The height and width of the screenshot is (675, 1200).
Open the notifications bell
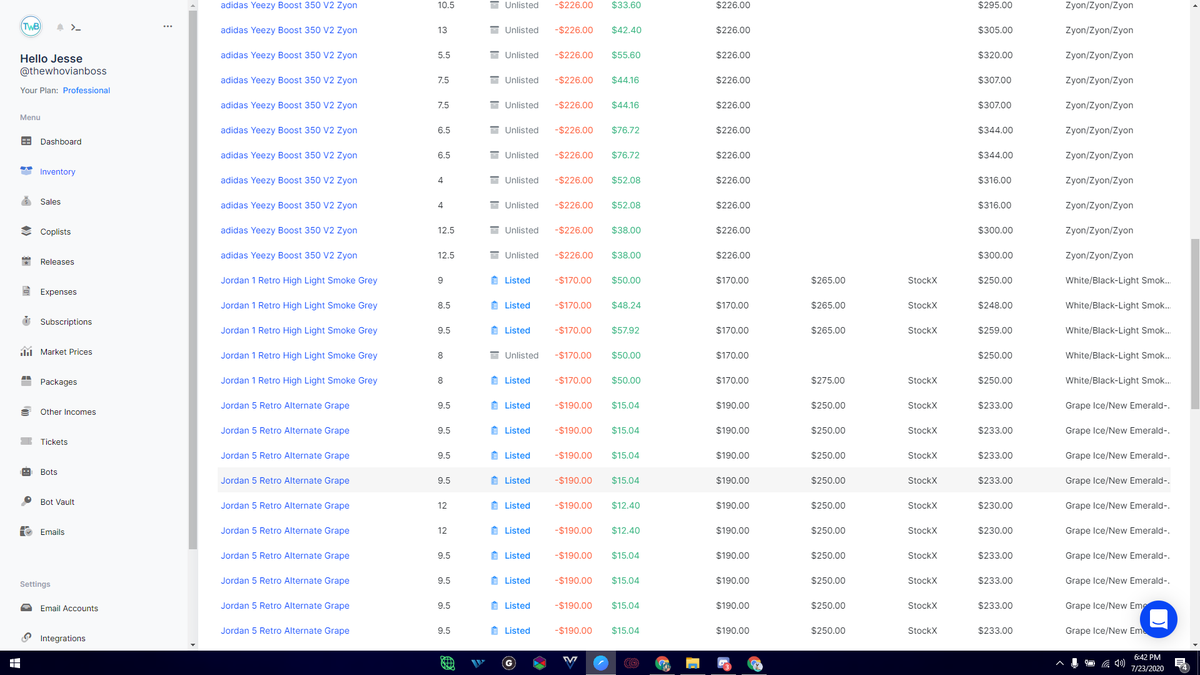click(60, 27)
